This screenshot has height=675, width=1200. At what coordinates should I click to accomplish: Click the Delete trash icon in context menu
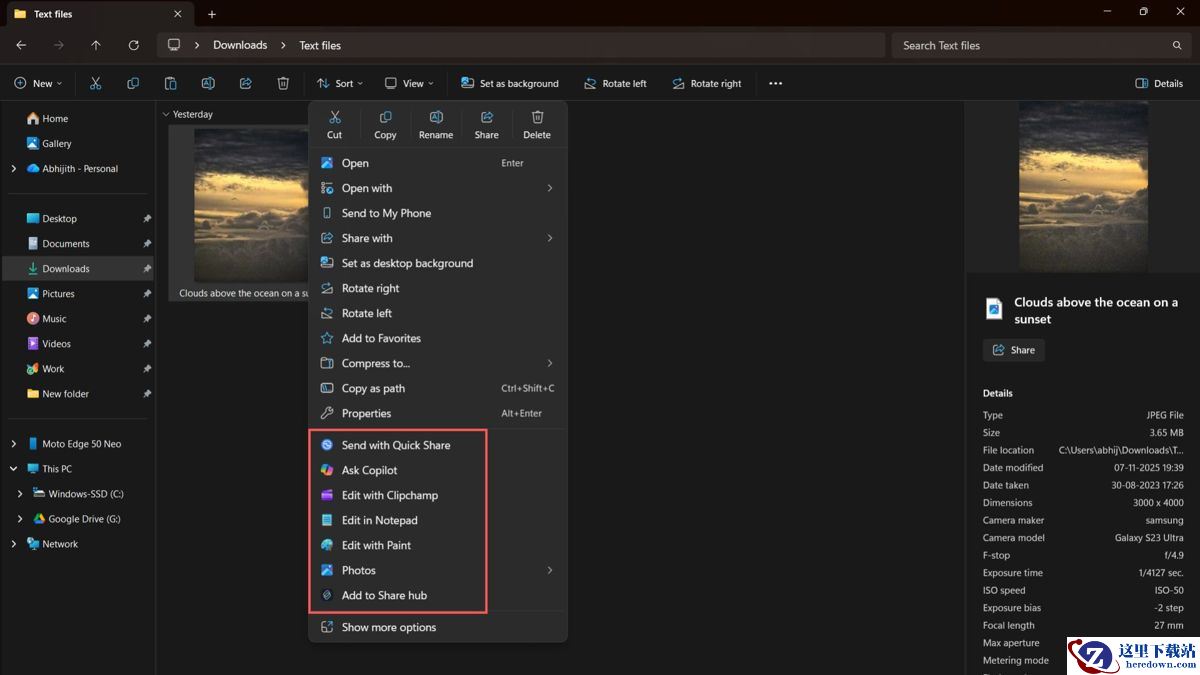537,118
